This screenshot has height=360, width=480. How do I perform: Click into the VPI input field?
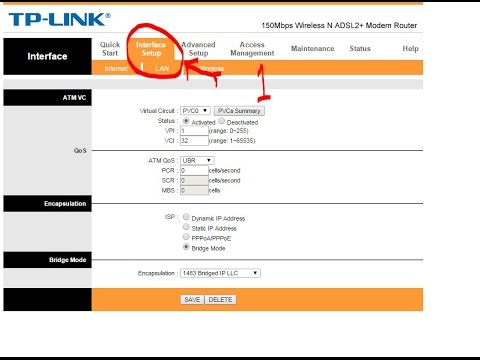[x=194, y=131]
